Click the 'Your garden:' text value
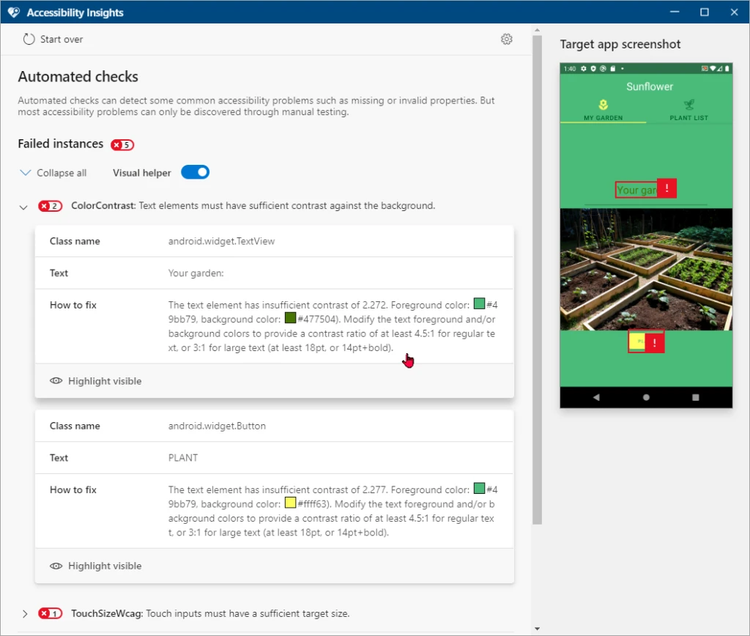Image resolution: width=750 pixels, height=636 pixels. [x=196, y=273]
